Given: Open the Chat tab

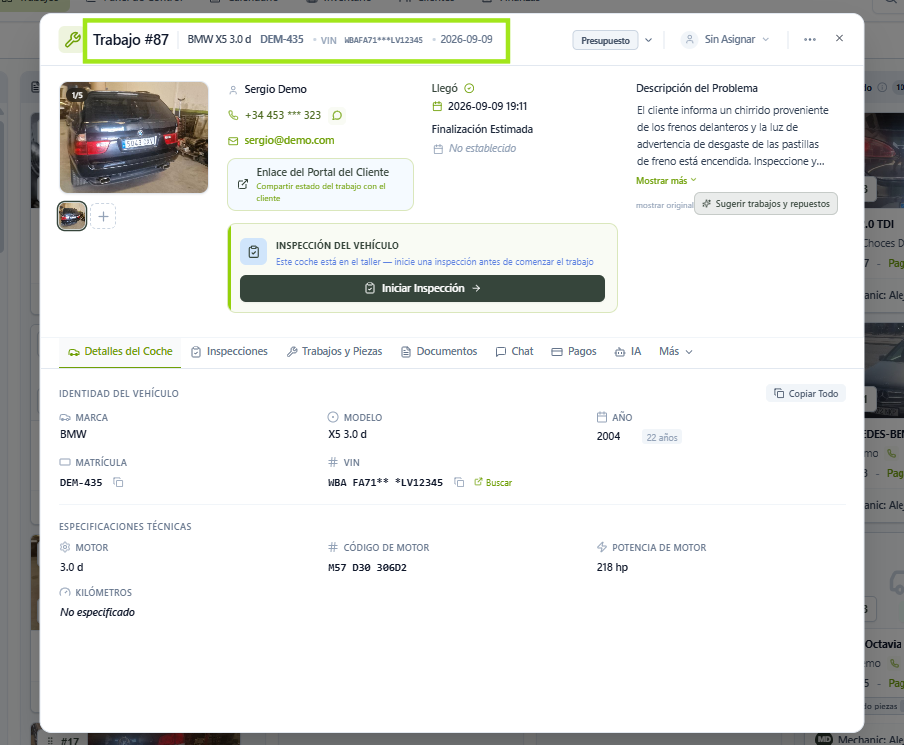Looking at the screenshot, I should [x=514, y=351].
